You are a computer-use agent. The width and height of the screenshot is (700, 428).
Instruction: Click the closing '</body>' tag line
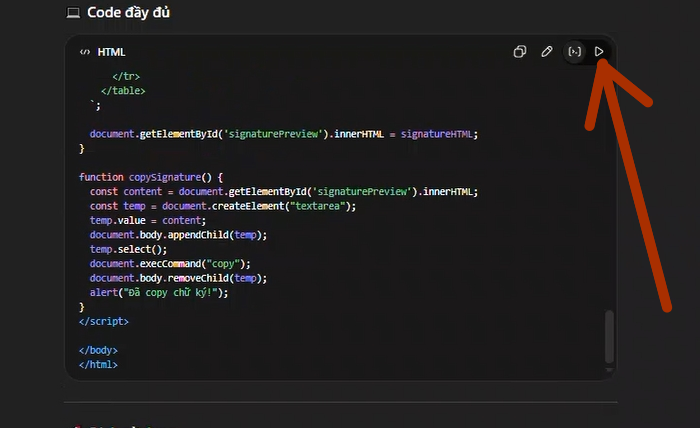(x=98, y=350)
